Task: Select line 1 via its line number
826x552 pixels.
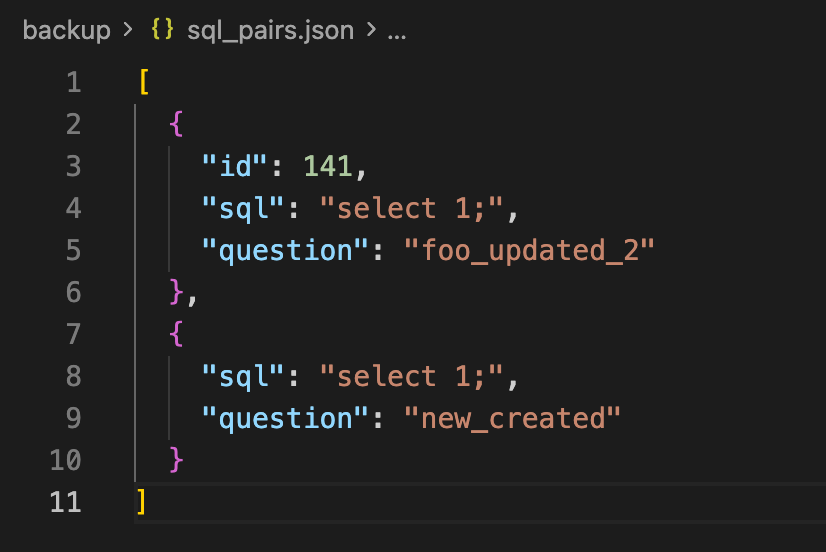Action: click(73, 82)
